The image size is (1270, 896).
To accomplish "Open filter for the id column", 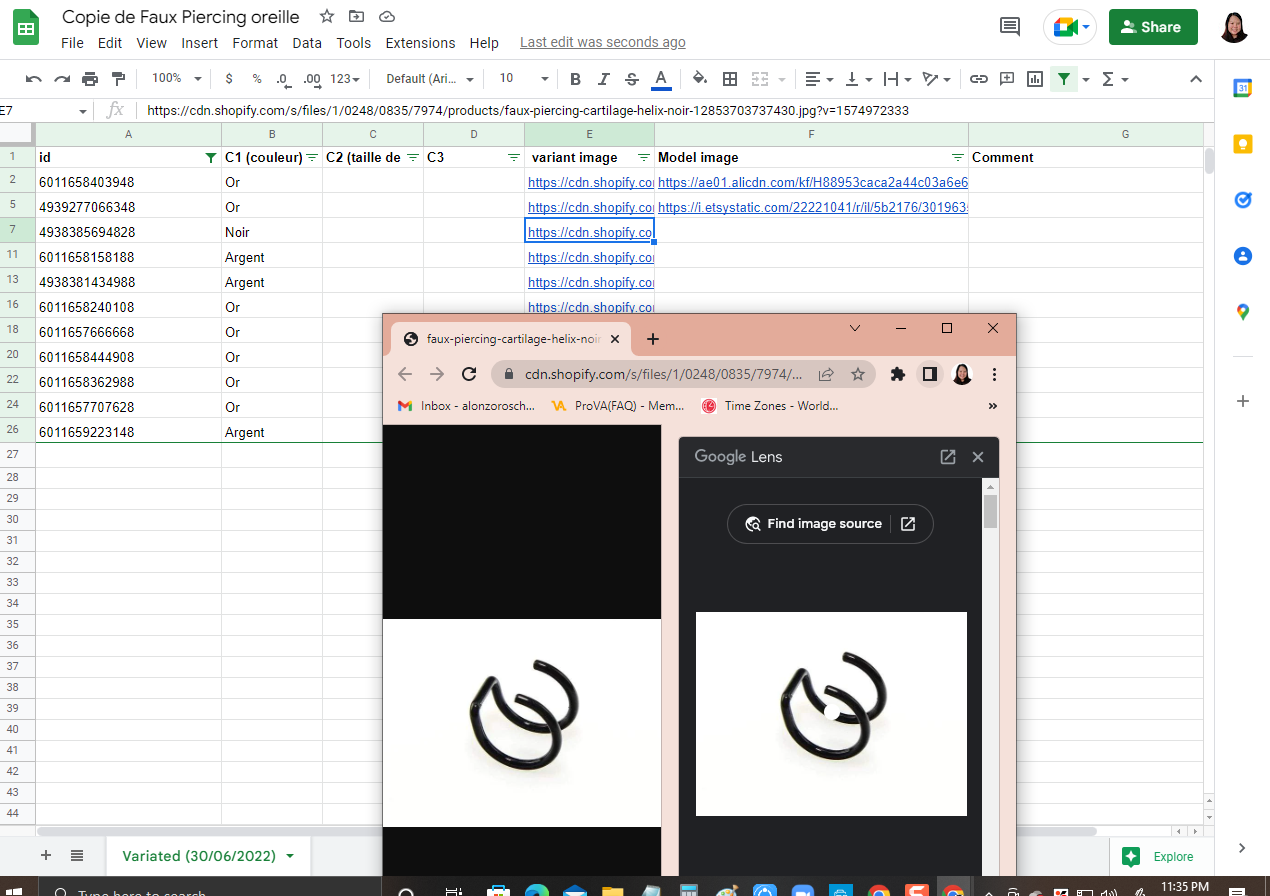I will (210, 158).
